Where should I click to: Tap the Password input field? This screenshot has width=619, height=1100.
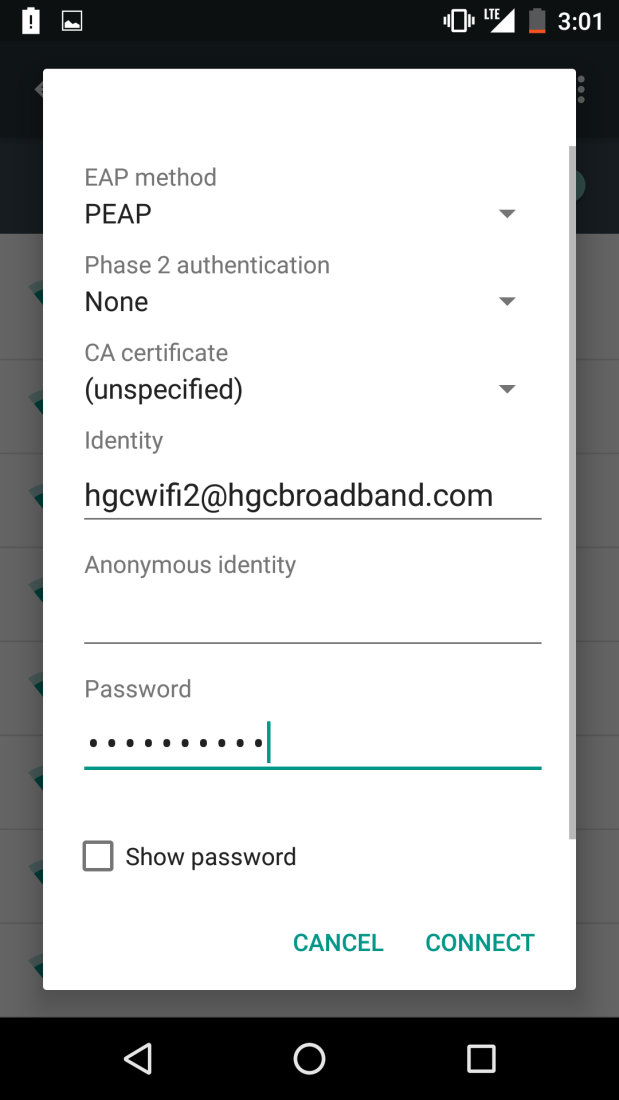click(x=312, y=744)
